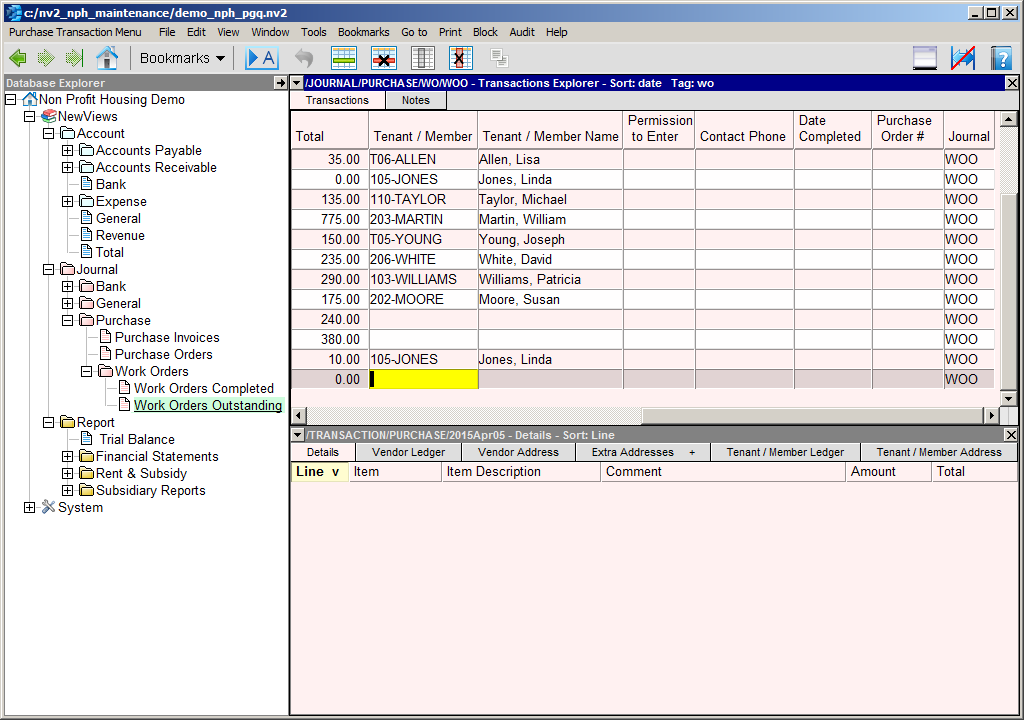Go to the home view icon
The width and height of the screenshot is (1024, 720).
point(106,58)
